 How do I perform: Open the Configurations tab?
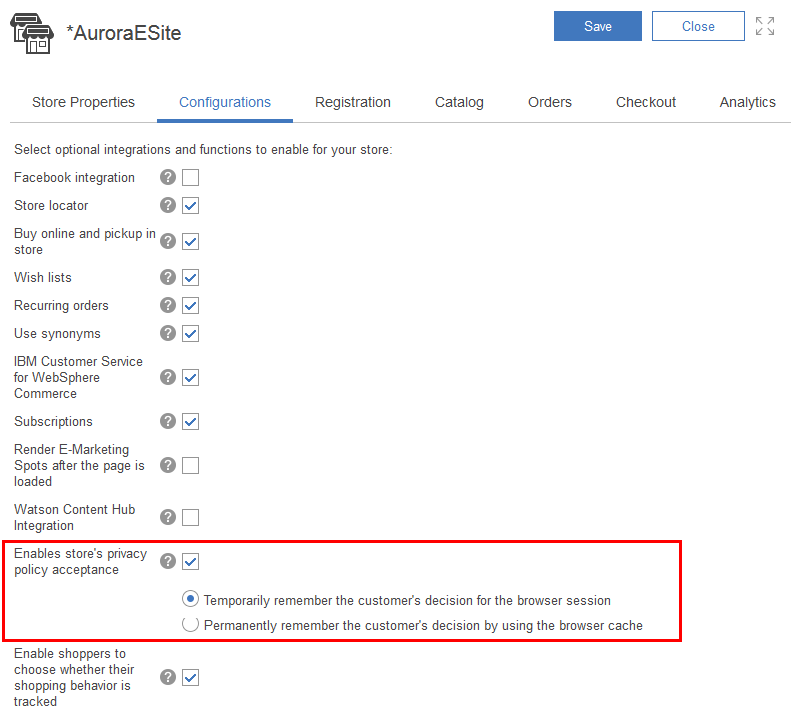(225, 102)
